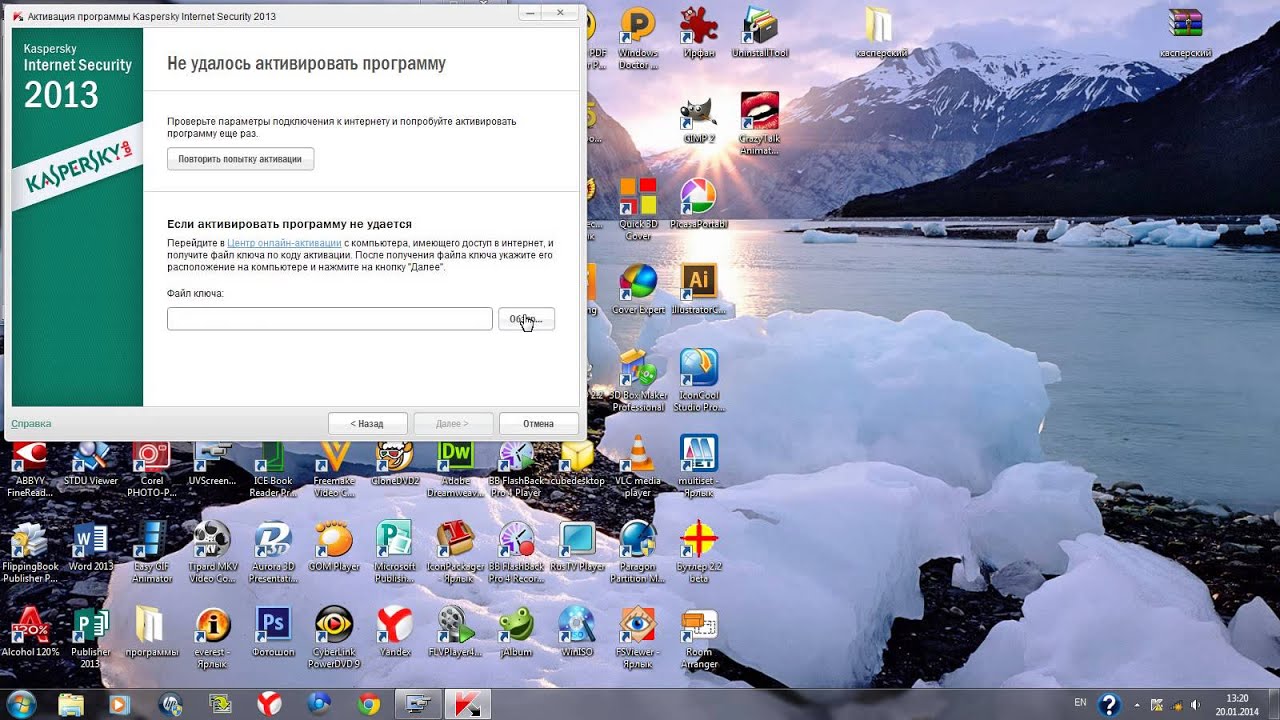Open FSViewer desktop shortcut
The image size is (1280, 720).
638,638
